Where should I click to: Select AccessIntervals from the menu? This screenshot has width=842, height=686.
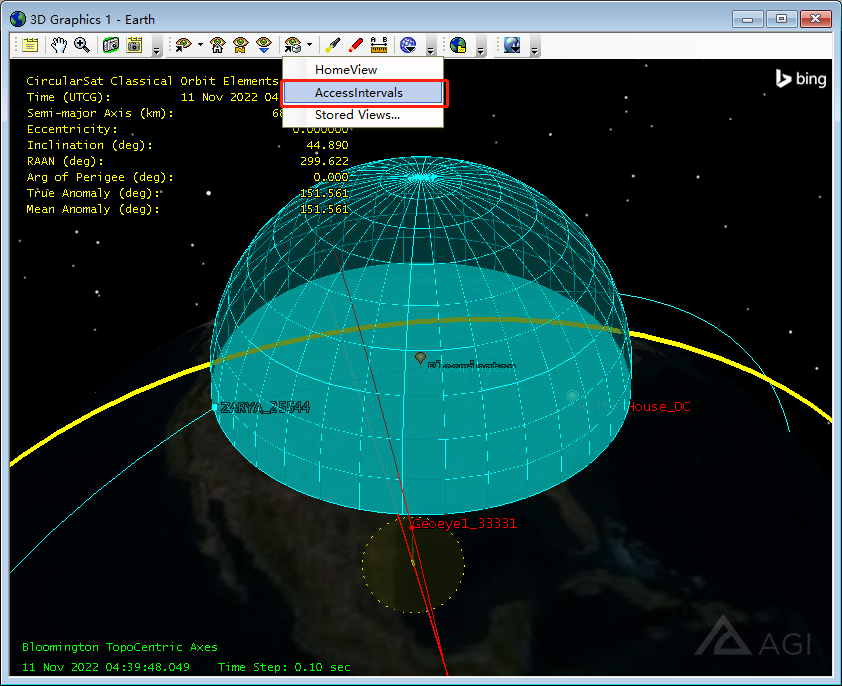(362, 92)
